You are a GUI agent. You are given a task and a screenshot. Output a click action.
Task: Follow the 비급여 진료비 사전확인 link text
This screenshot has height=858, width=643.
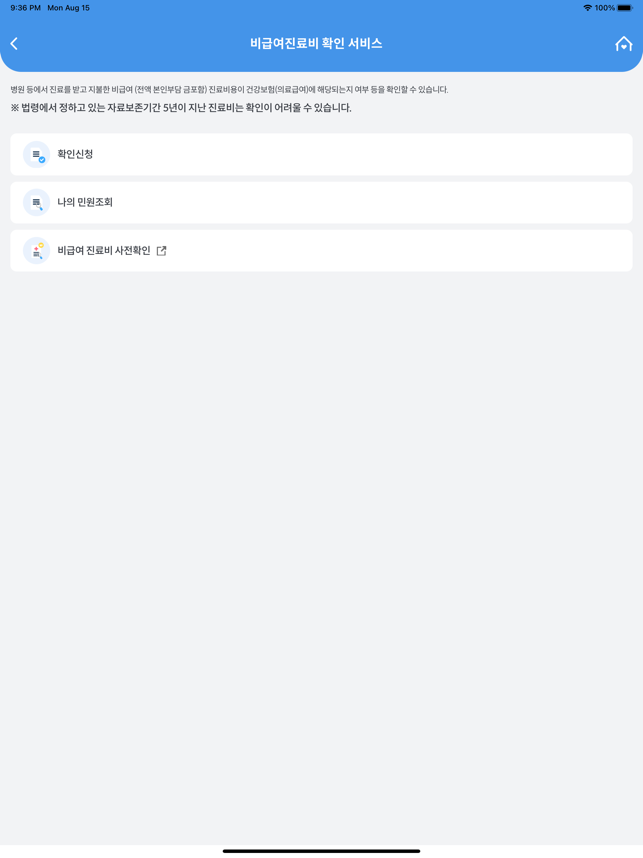point(103,251)
